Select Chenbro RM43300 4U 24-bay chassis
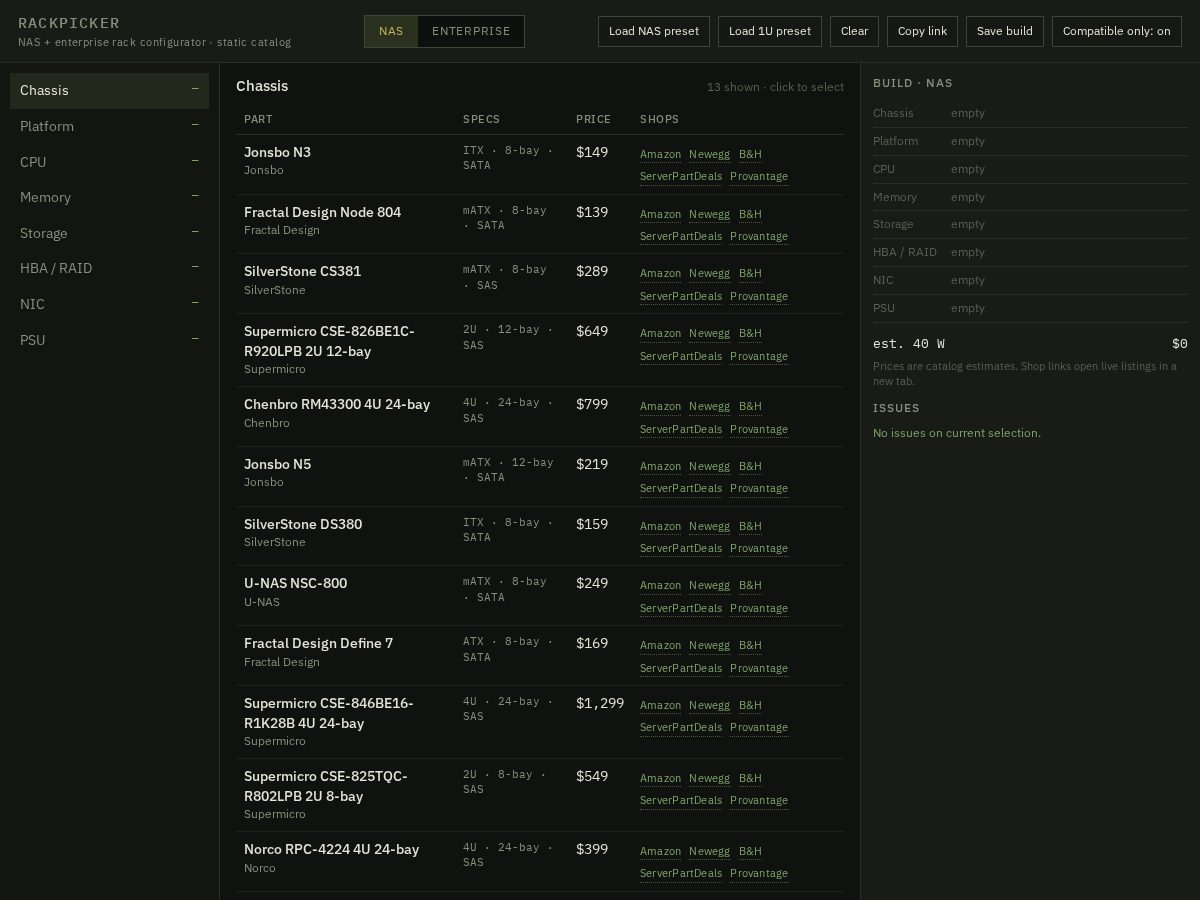 click(540, 416)
